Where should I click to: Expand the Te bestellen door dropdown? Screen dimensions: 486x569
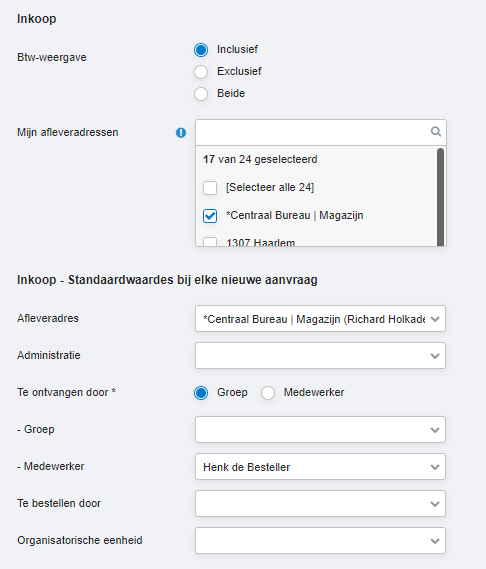point(320,504)
